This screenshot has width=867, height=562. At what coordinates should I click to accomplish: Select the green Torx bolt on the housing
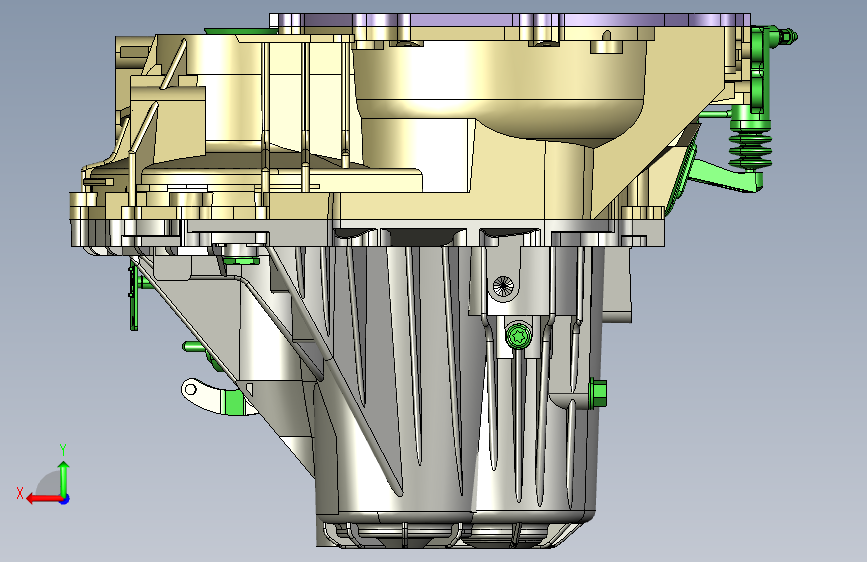[519, 335]
